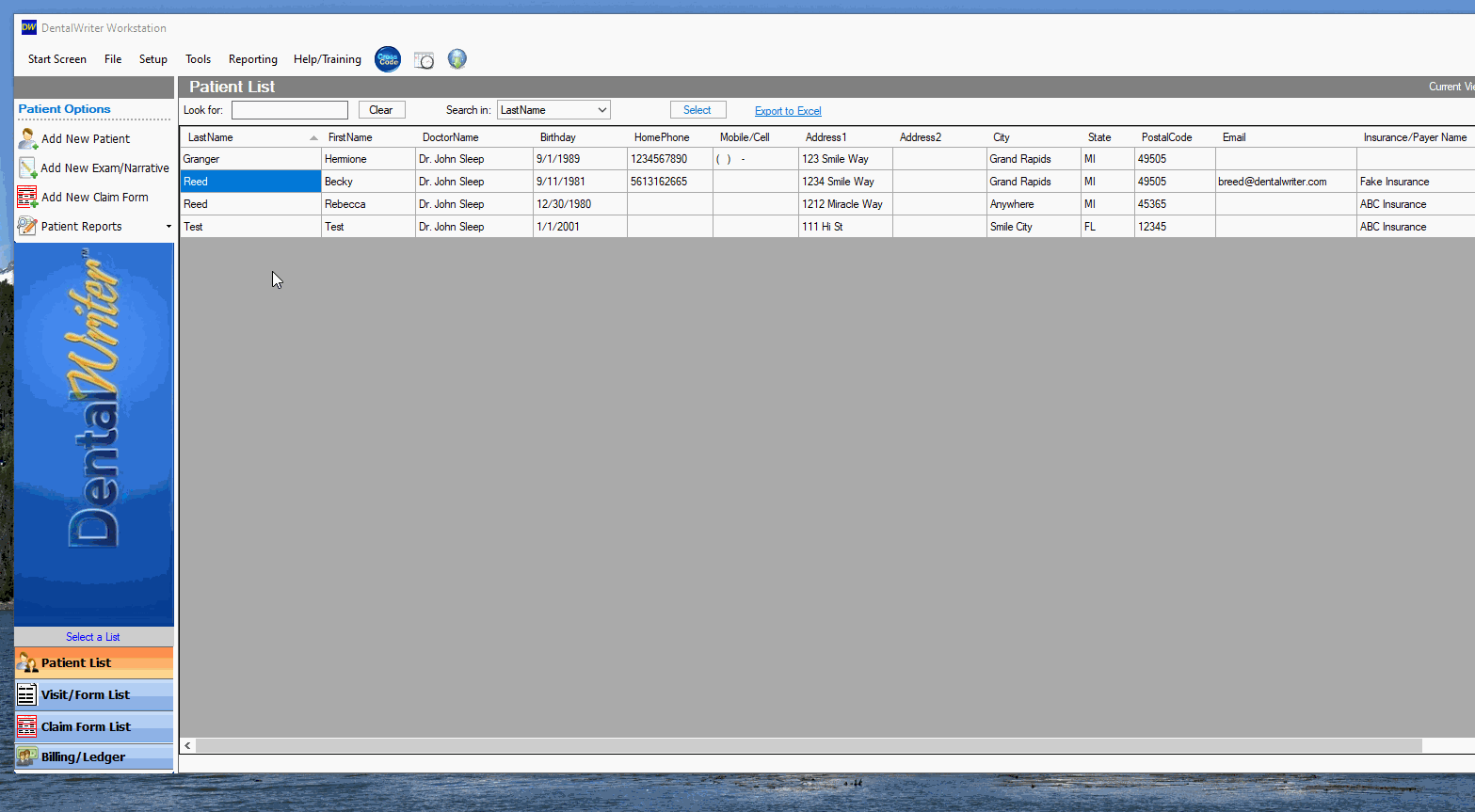Click the Export to Excel link

tap(787, 110)
